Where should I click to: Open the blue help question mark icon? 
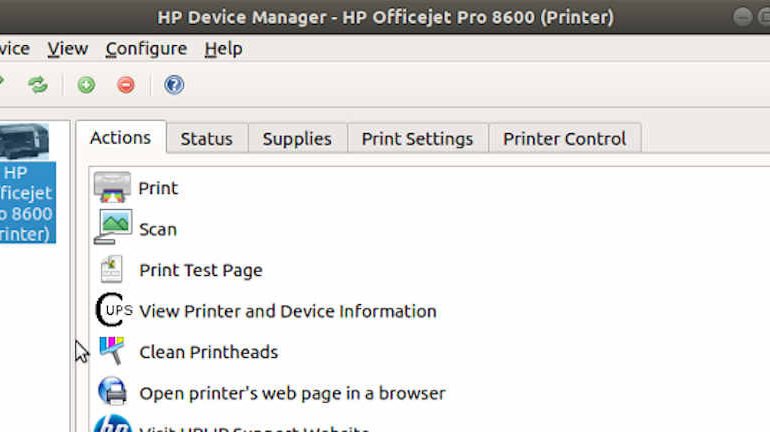click(174, 85)
